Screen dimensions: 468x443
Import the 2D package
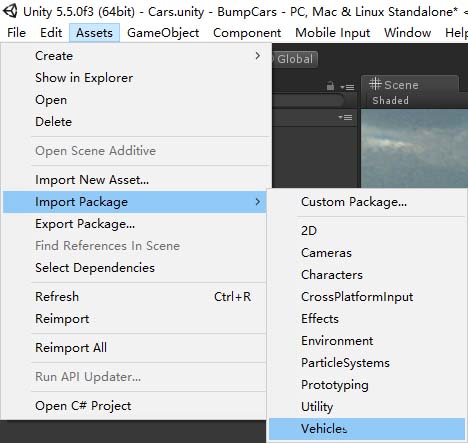(367, 230)
